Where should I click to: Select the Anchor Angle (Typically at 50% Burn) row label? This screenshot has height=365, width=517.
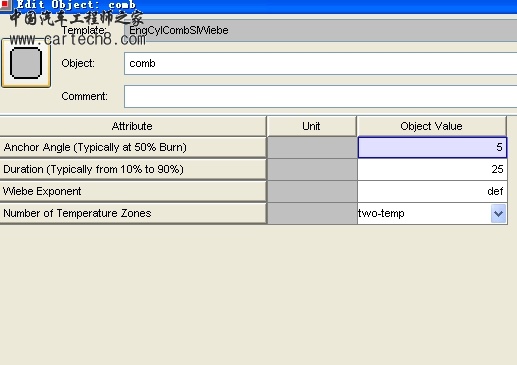pos(132,147)
